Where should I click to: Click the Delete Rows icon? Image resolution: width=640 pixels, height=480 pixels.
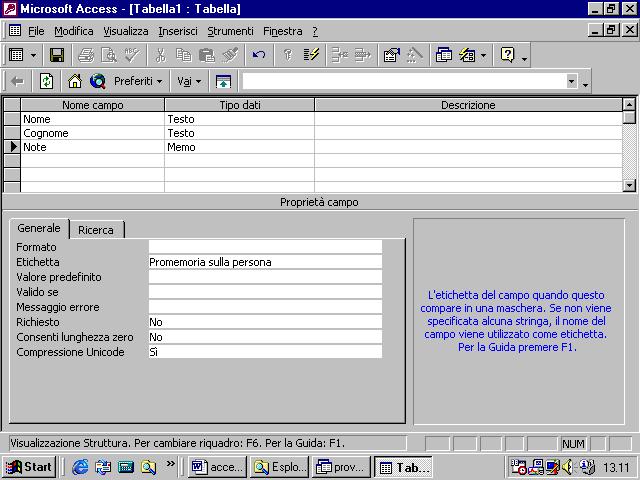coord(362,55)
